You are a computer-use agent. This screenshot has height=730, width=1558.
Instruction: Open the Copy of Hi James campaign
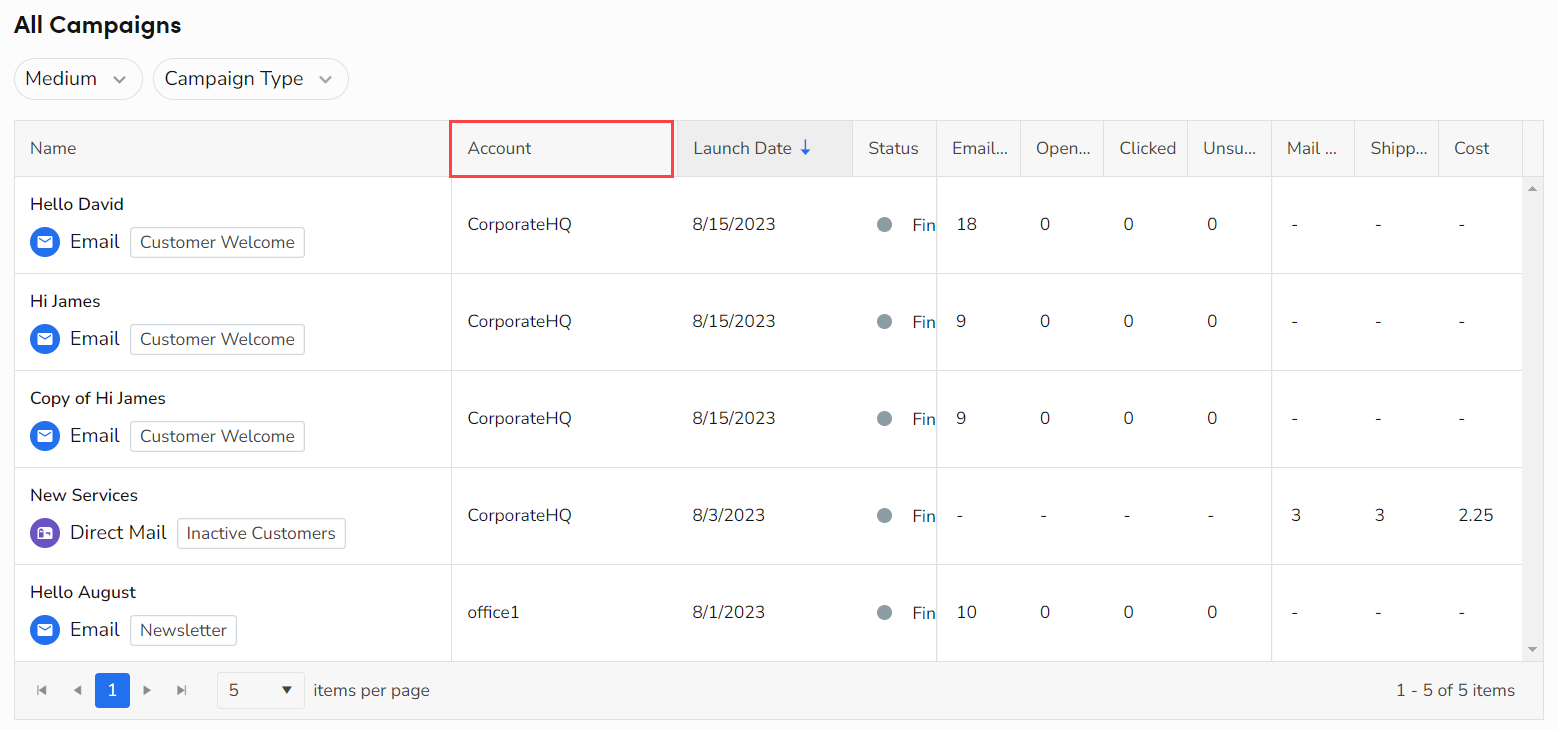click(98, 398)
